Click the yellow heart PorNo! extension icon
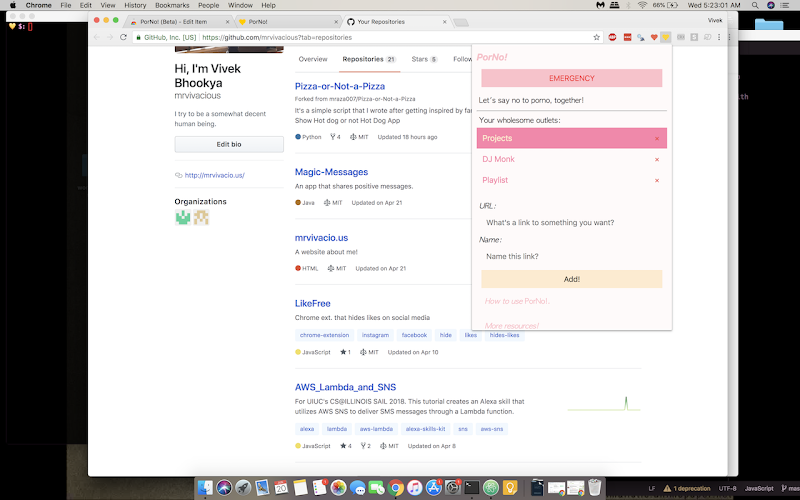This screenshot has width=800, height=500. (665, 37)
